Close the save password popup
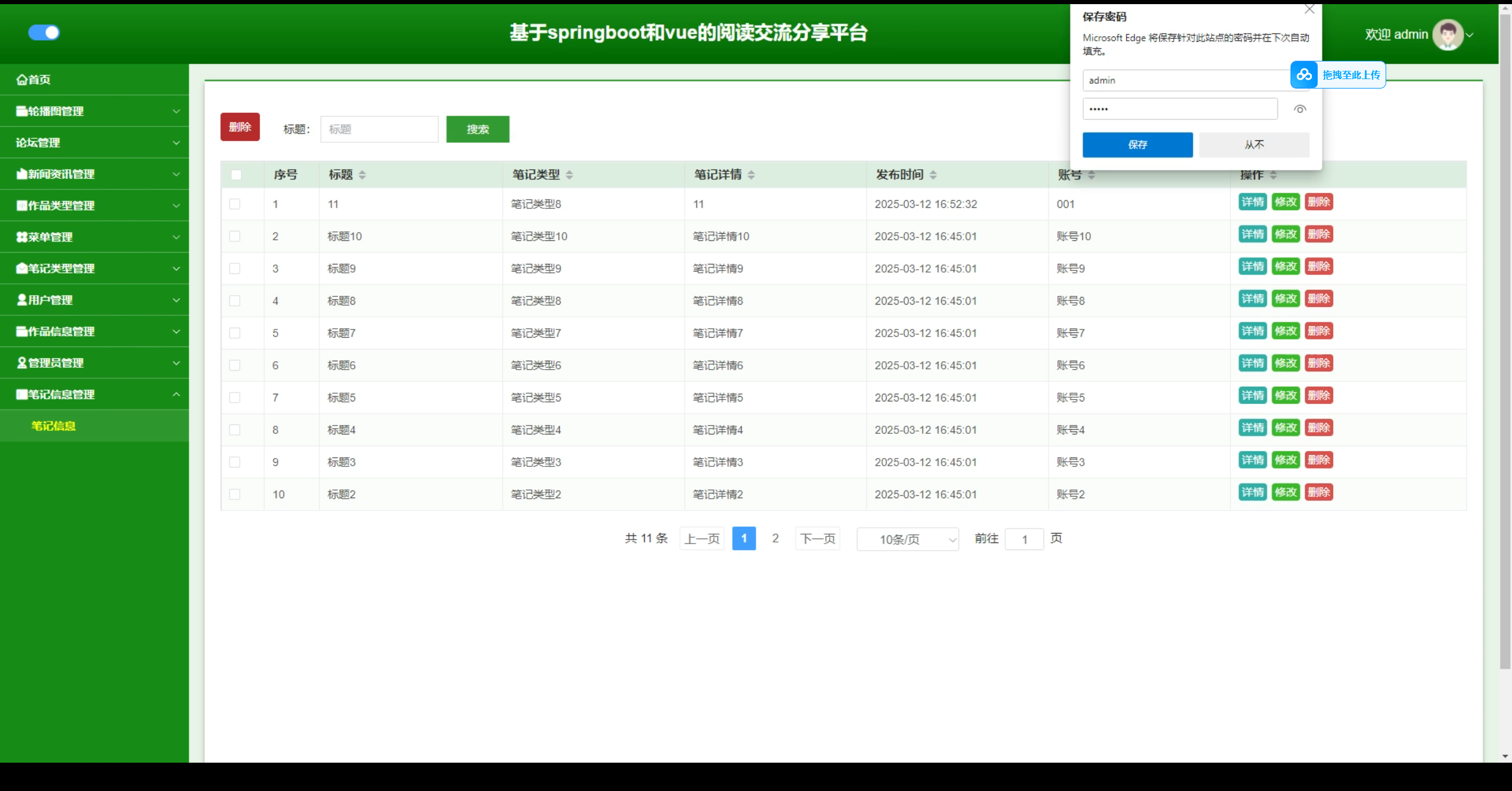This screenshot has height=791, width=1512. (x=1309, y=9)
